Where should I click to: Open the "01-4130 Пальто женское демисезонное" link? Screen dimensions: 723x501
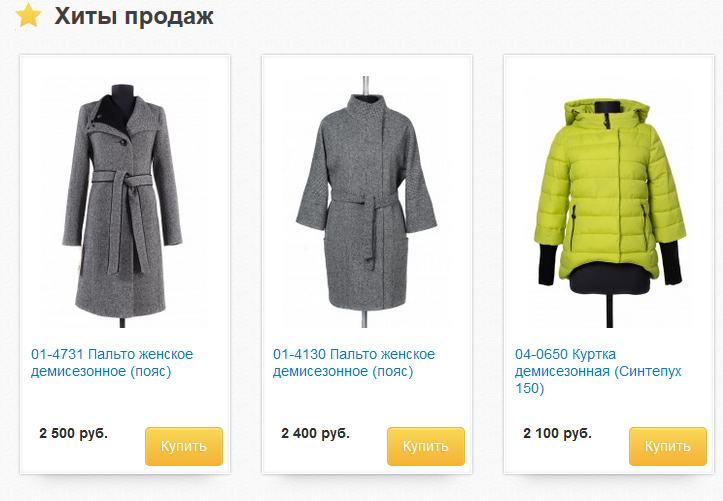pos(354,363)
